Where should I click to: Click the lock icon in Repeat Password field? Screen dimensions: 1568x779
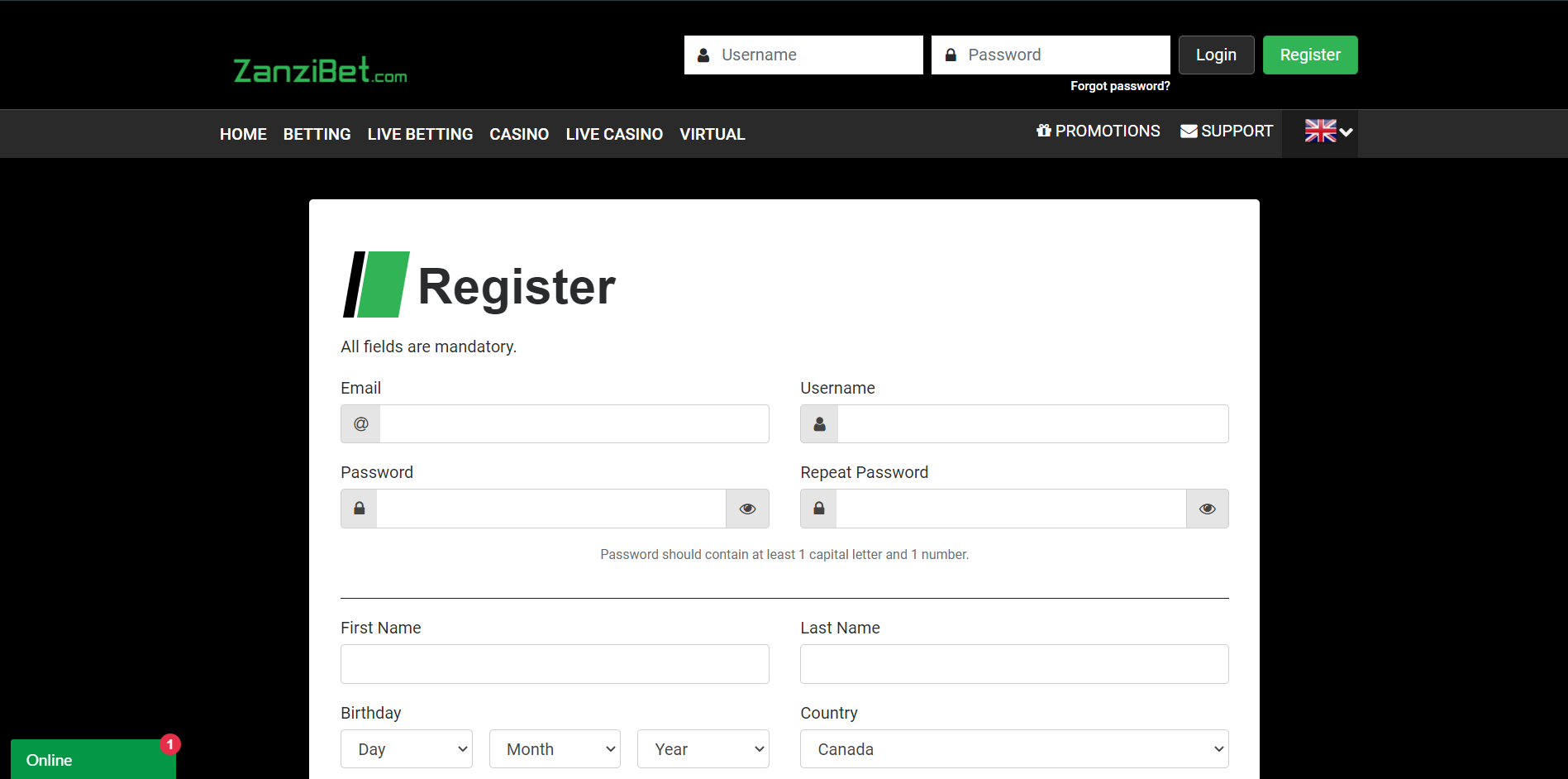817,508
